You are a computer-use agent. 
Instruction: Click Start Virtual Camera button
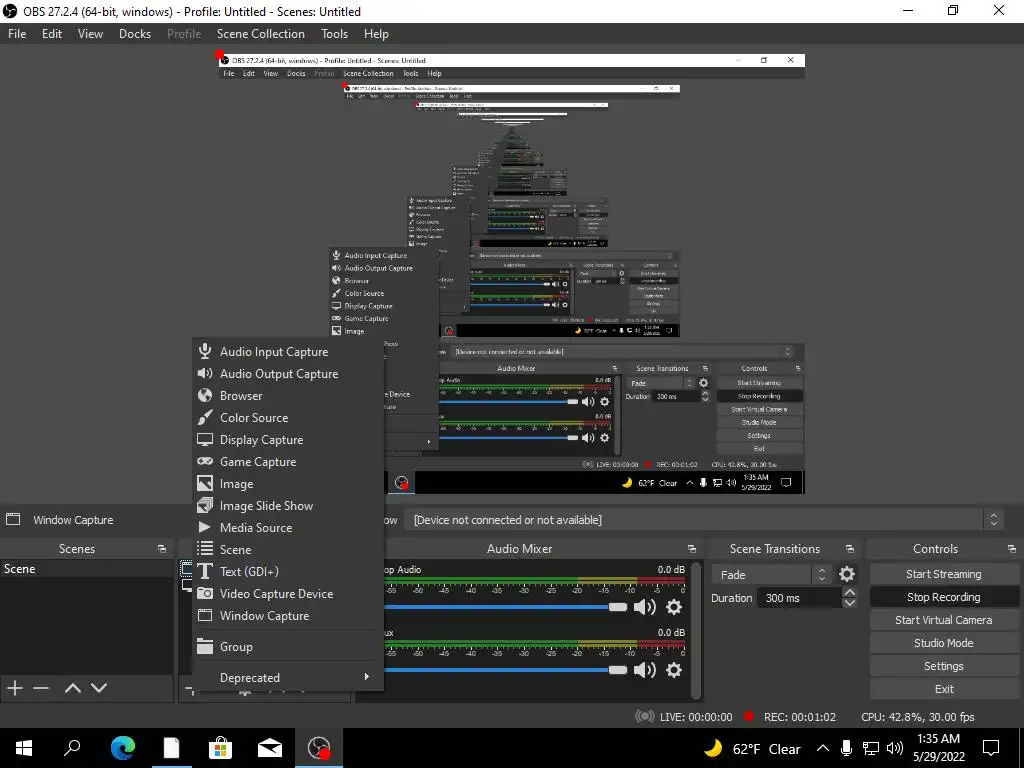[944, 620]
